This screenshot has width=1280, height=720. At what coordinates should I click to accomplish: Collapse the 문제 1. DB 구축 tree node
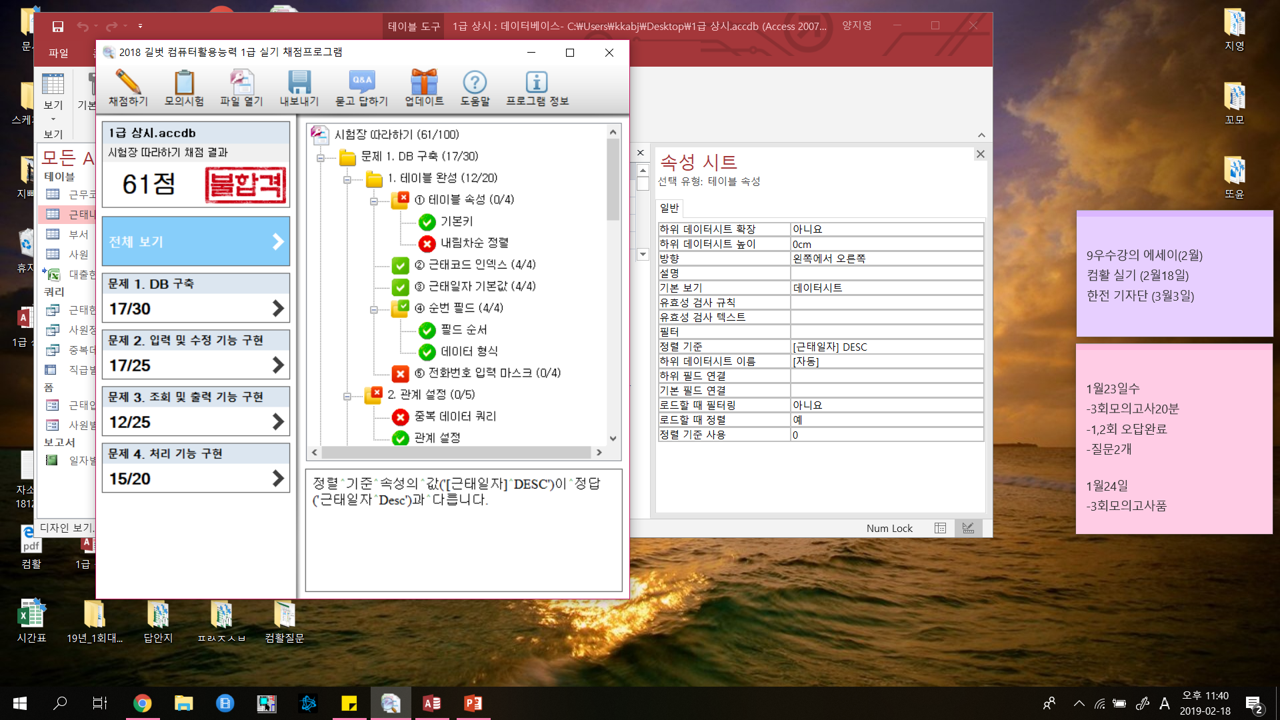click(x=321, y=157)
